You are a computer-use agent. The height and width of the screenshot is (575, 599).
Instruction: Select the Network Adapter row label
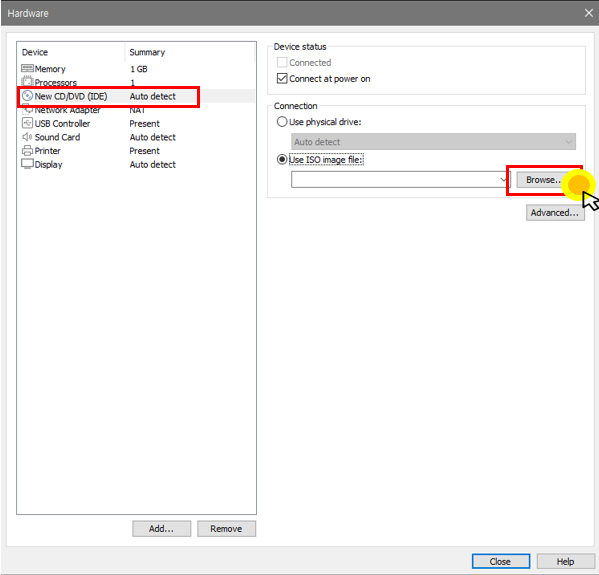click(x=68, y=110)
